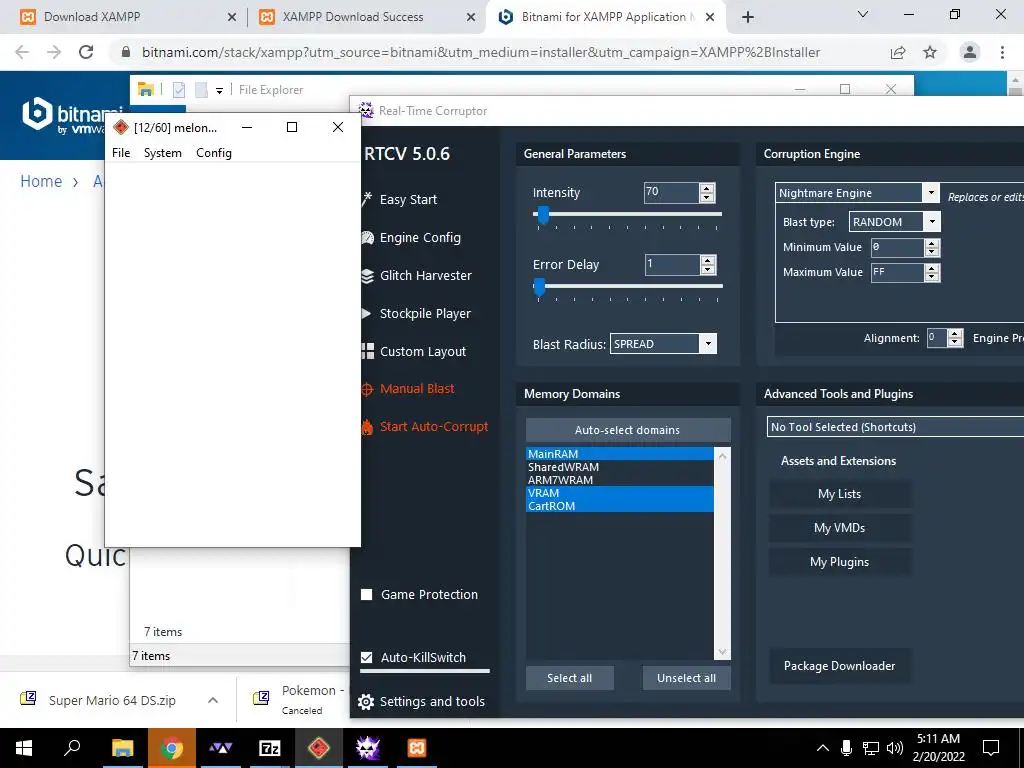
Task: Open My Lists button
Action: pos(840,494)
